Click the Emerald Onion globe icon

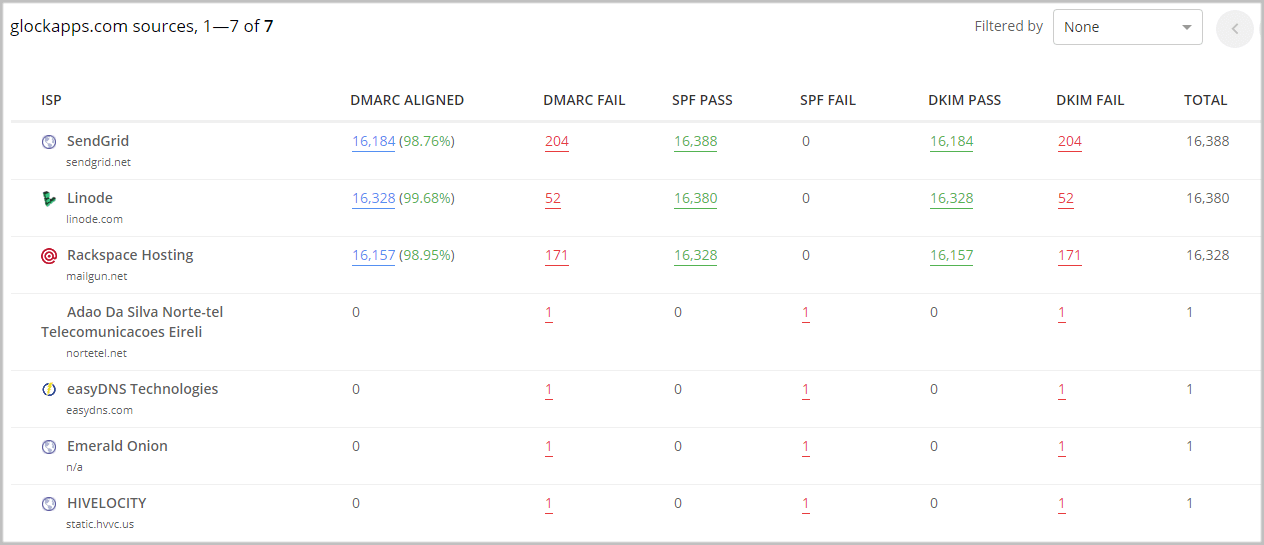(49, 447)
